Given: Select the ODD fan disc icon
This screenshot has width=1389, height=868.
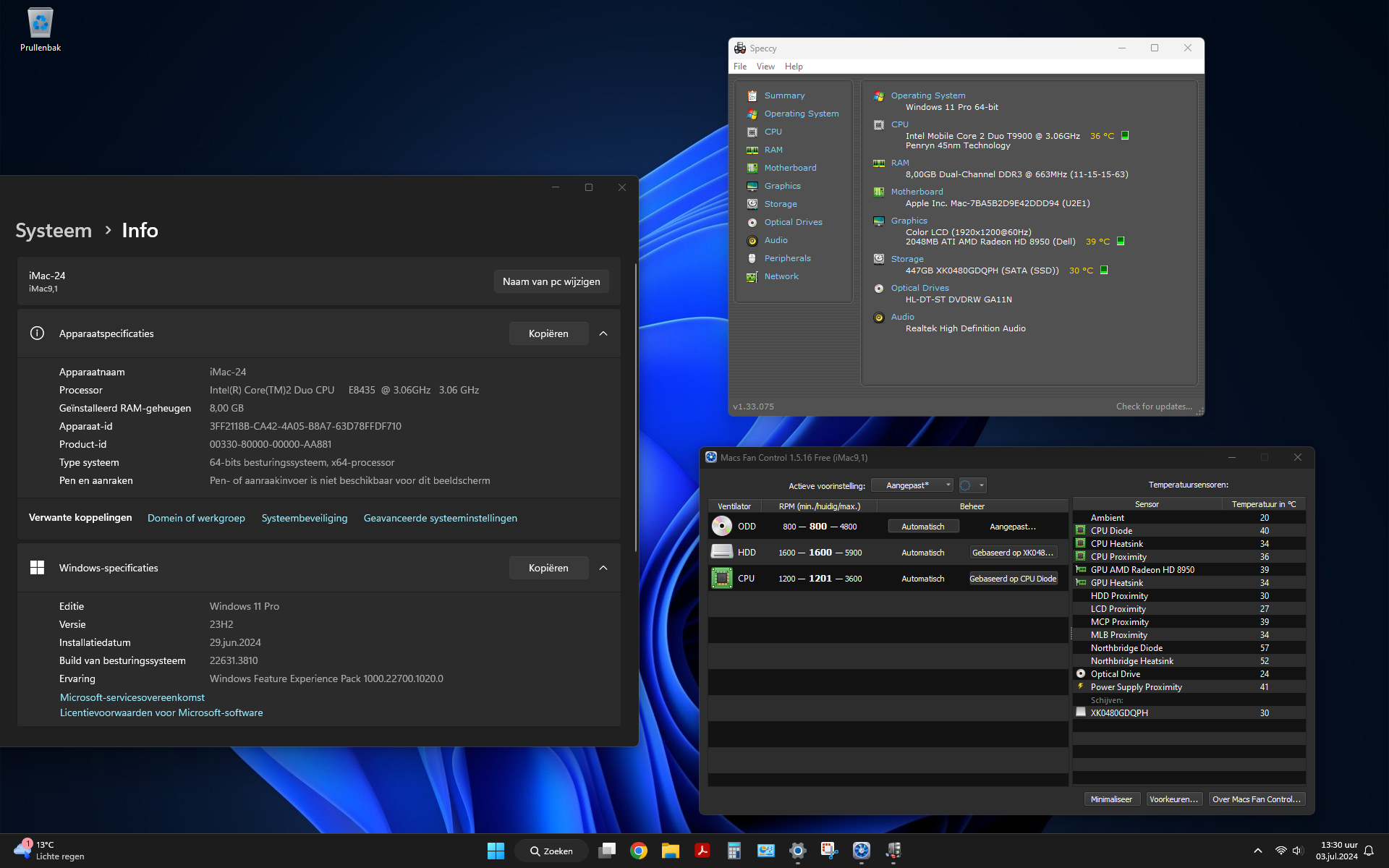Looking at the screenshot, I should 721,526.
